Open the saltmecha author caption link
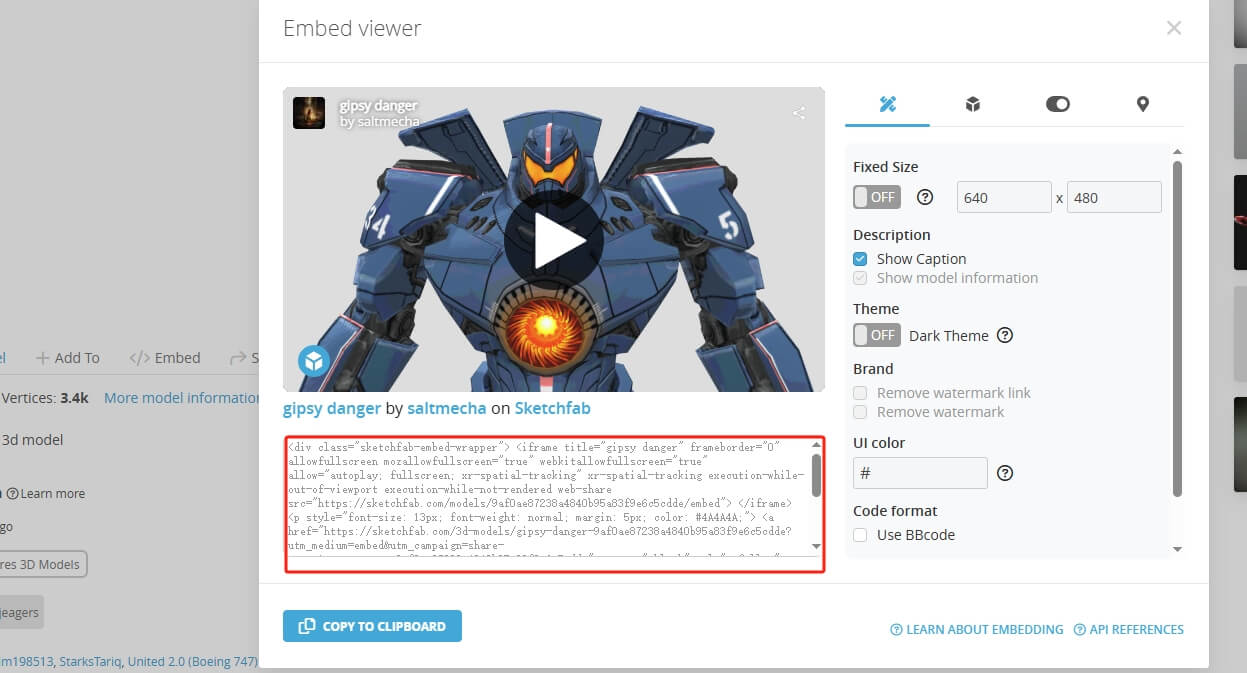 coord(447,409)
